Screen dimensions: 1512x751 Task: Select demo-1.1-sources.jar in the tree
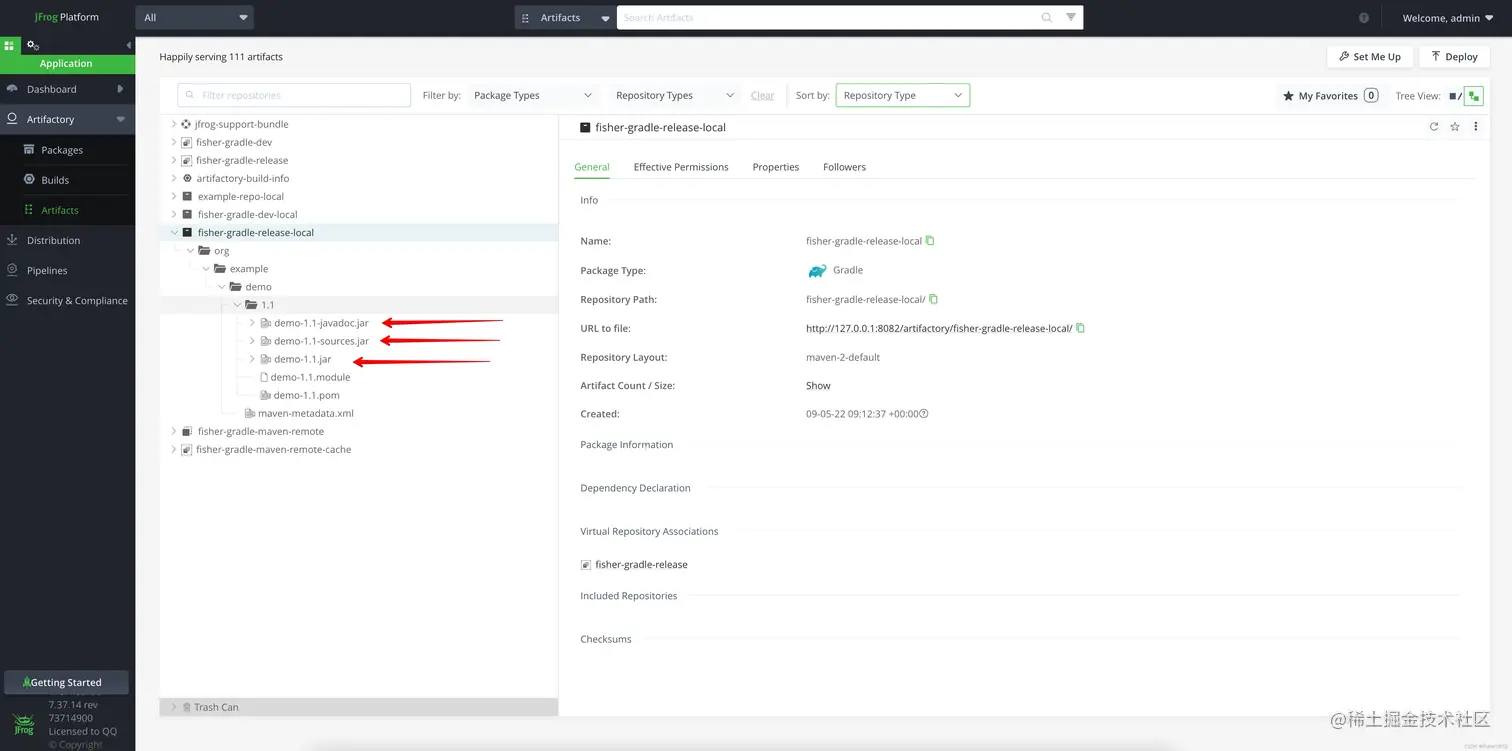coord(321,341)
